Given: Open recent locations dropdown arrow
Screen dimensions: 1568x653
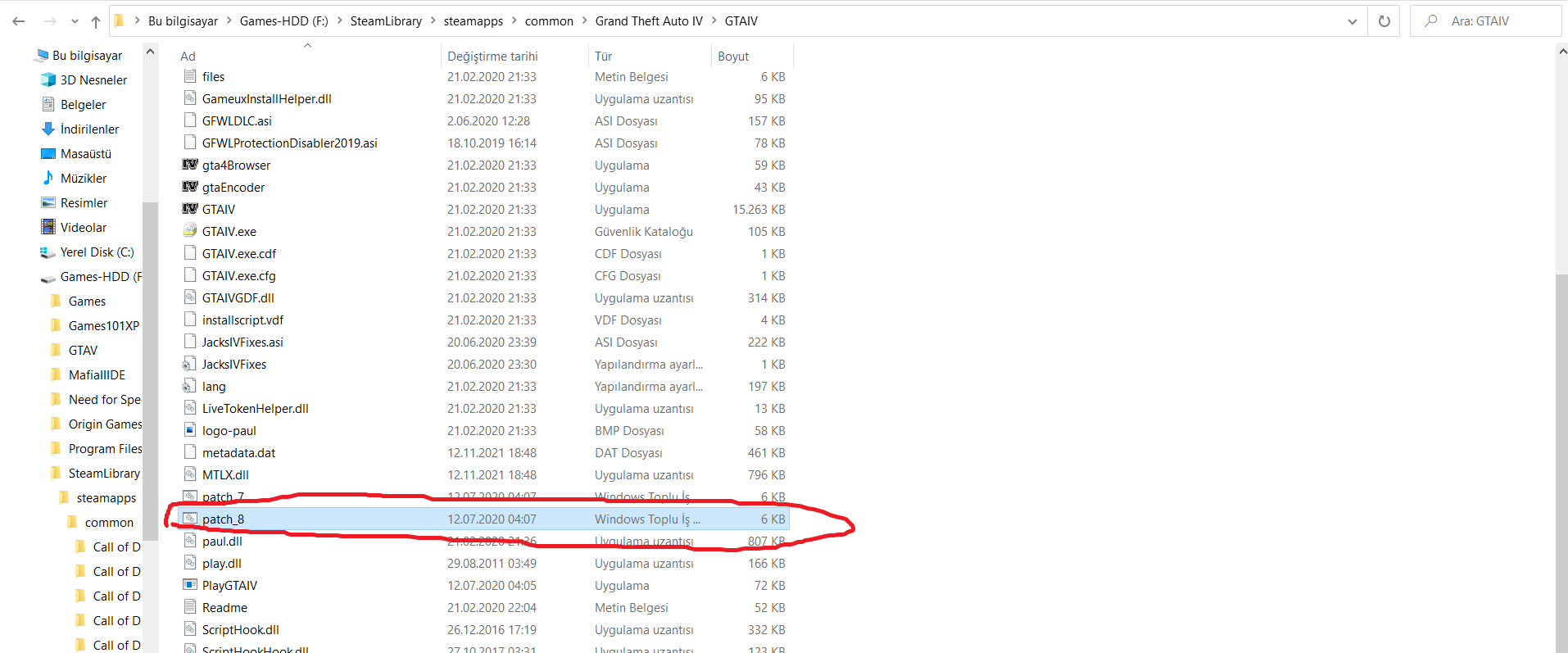Looking at the screenshot, I should coord(75,21).
